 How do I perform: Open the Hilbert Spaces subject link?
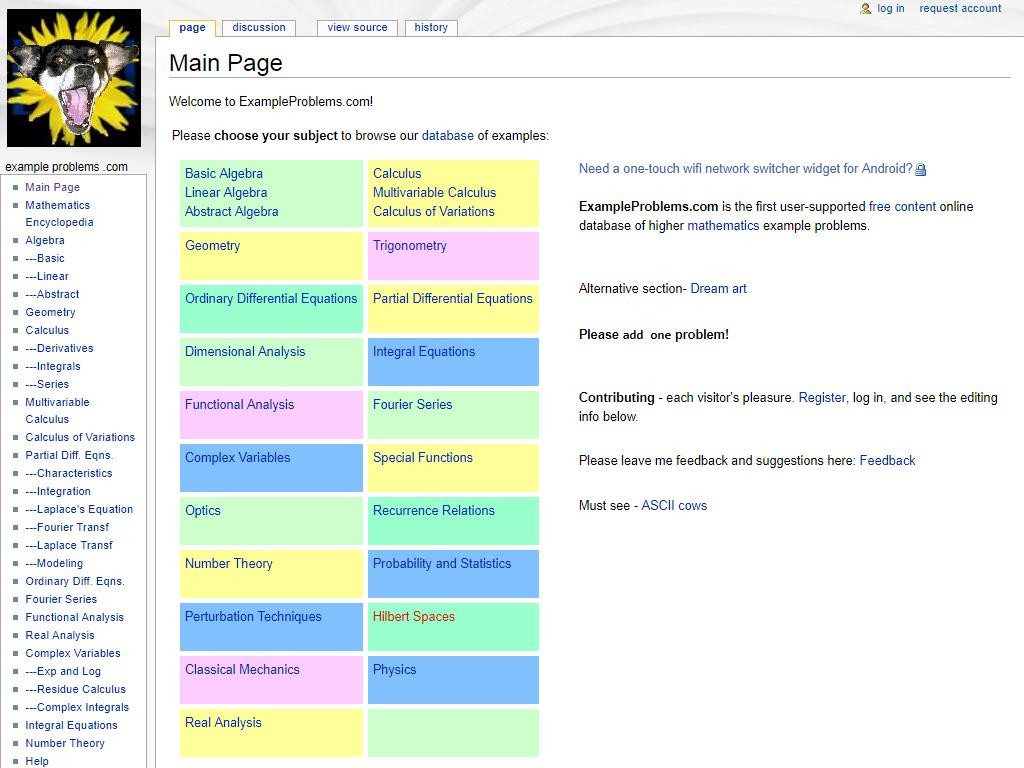(413, 617)
